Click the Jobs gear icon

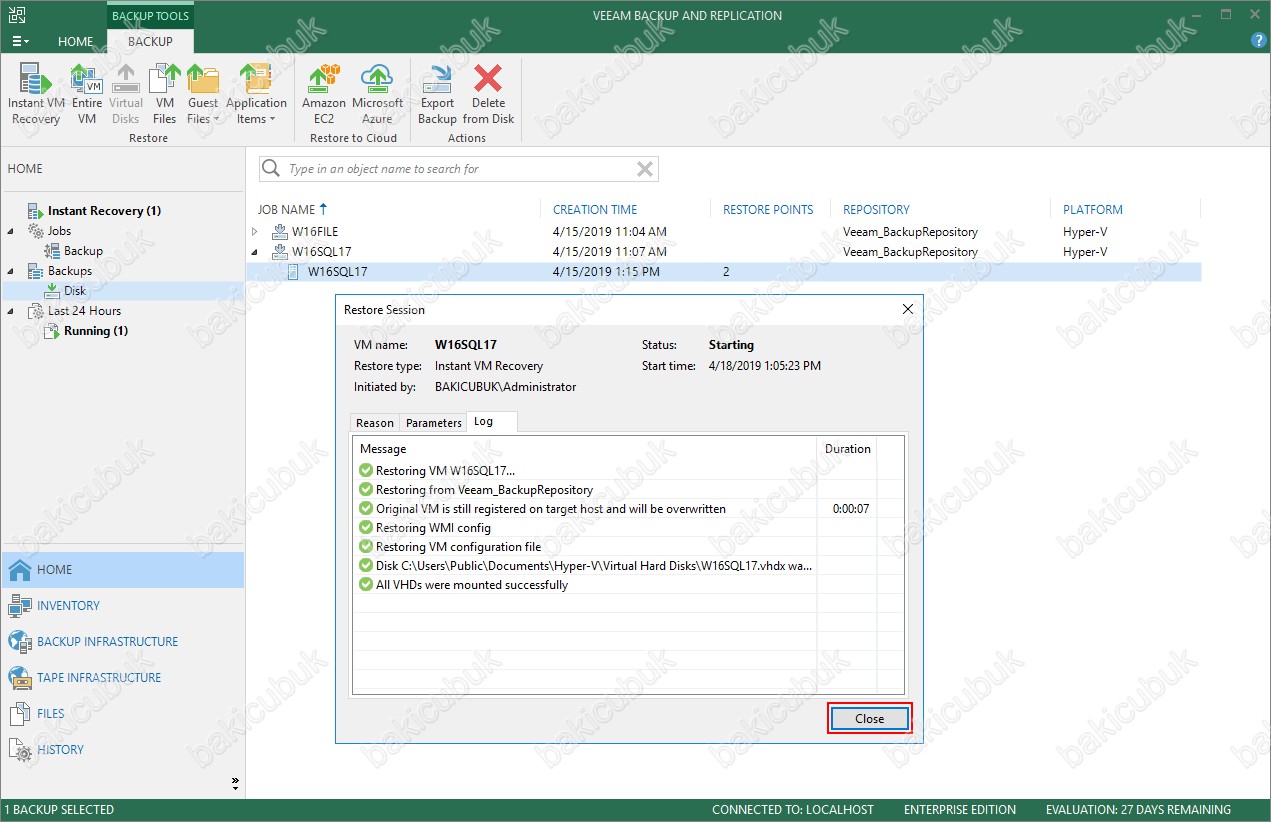[x=36, y=231]
